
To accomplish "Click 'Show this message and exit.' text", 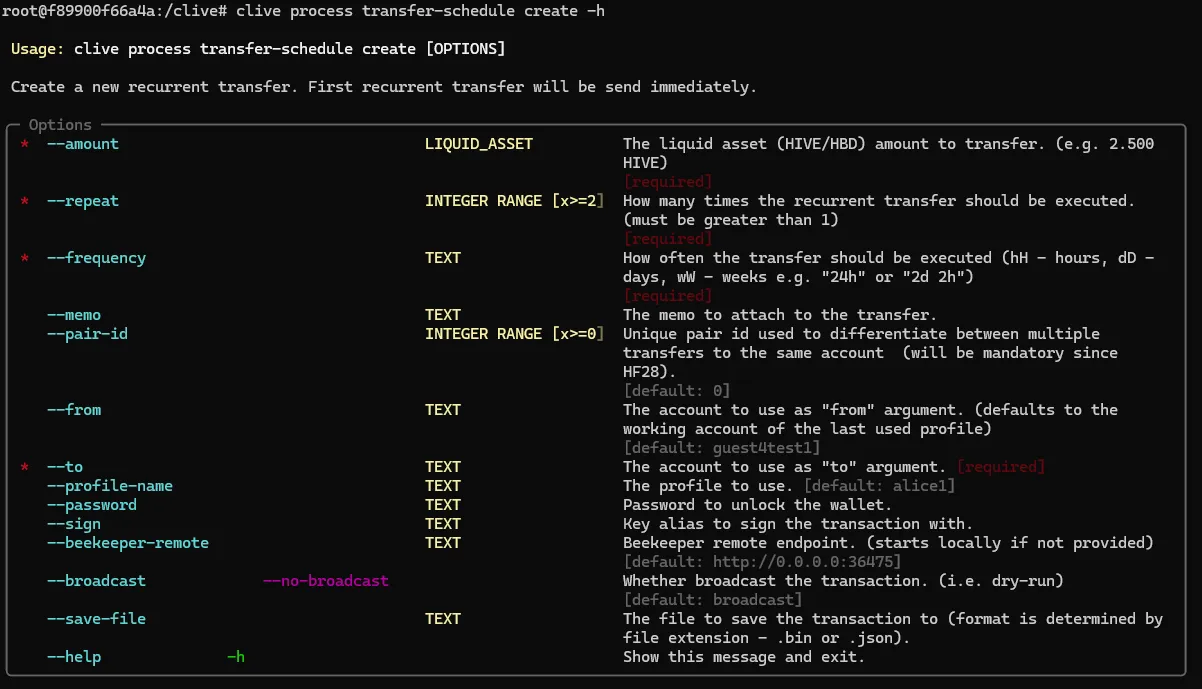I will 744,657.
